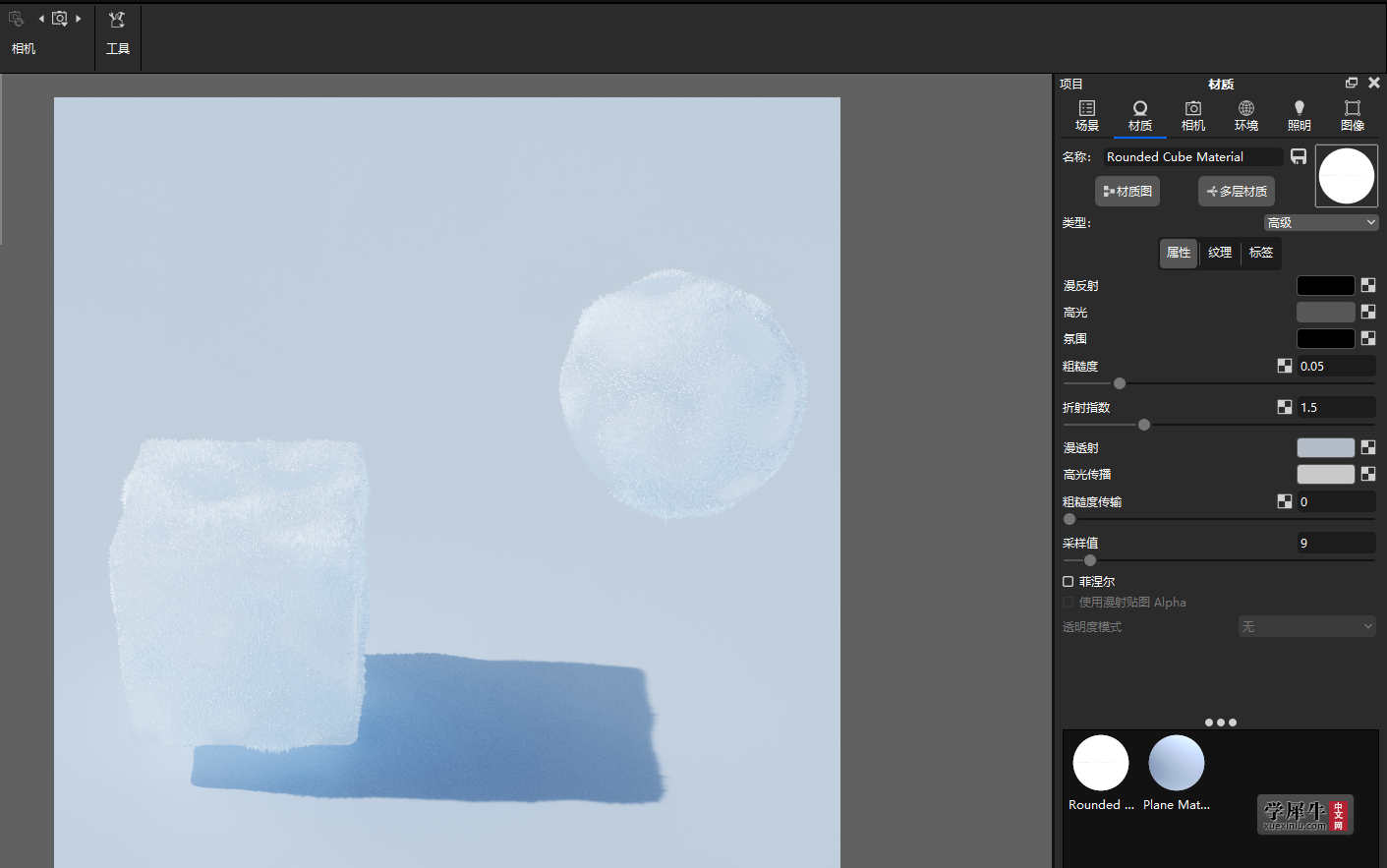Screen dimensions: 1387x868
Task: Click the three-dot panel divider handle
Action: 1221,723
